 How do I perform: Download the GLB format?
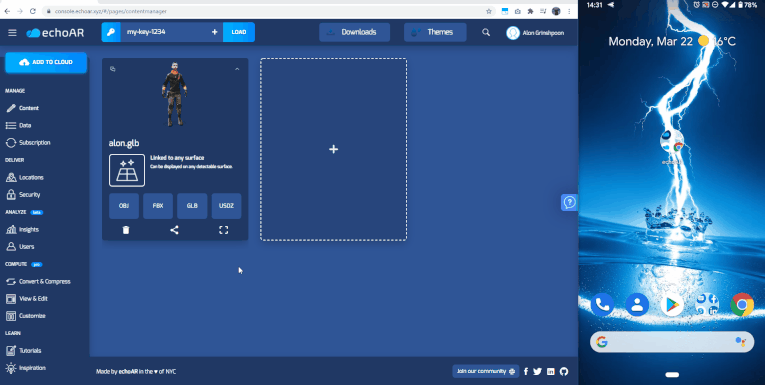pyautogui.click(x=192, y=205)
